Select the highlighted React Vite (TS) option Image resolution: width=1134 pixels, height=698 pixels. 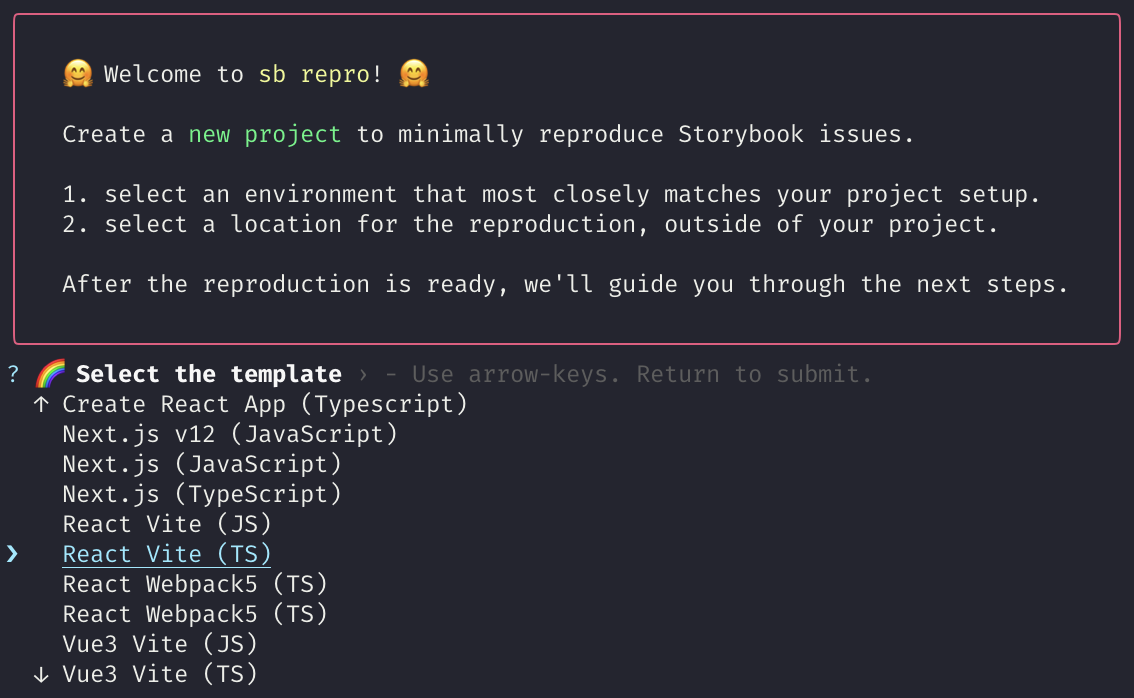[166, 554]
